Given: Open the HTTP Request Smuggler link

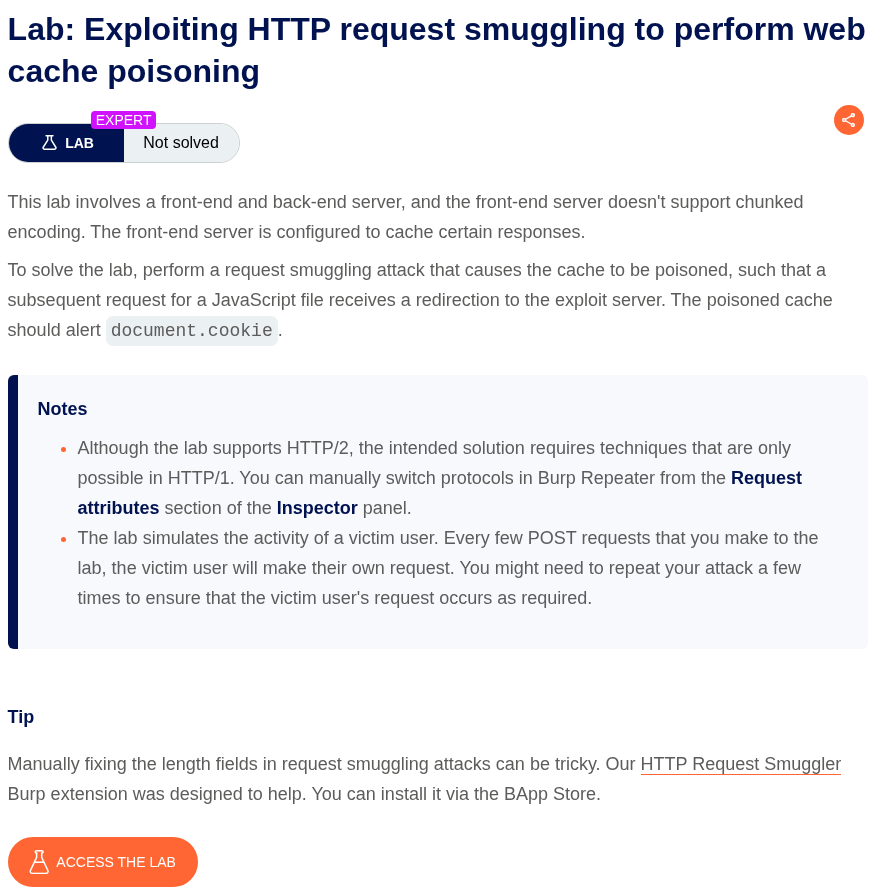Looking at the screenshot, I should coord(740,764).
